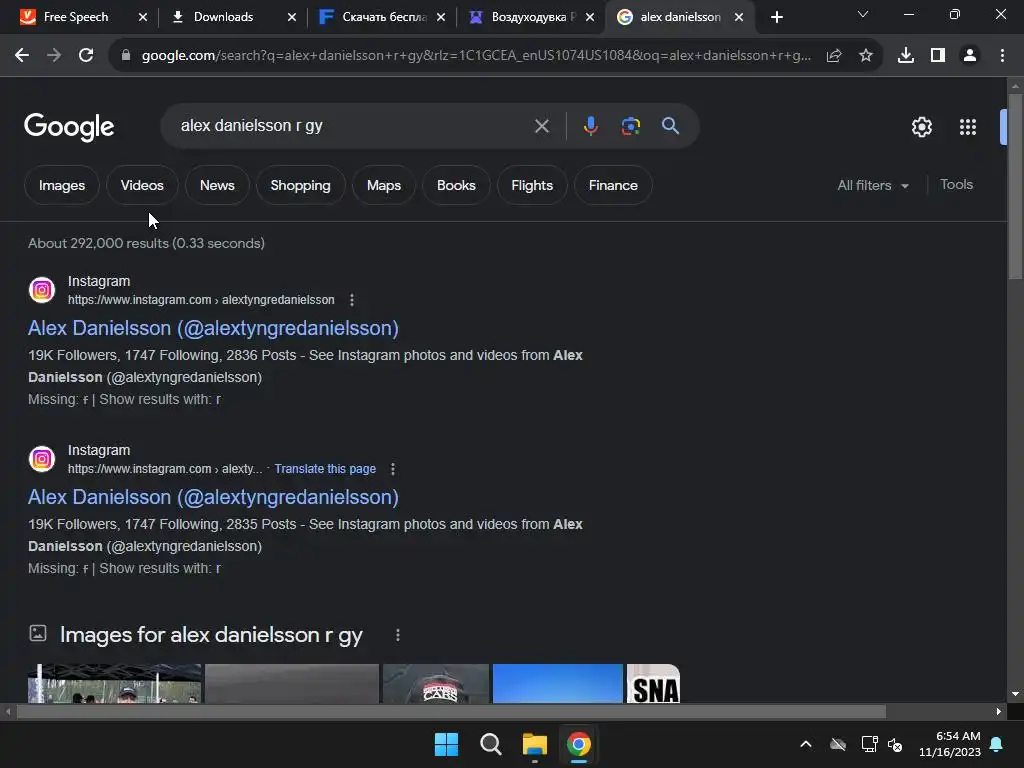Click the browser forward arrow
The image size is (1024, 768).
point(54,56)
